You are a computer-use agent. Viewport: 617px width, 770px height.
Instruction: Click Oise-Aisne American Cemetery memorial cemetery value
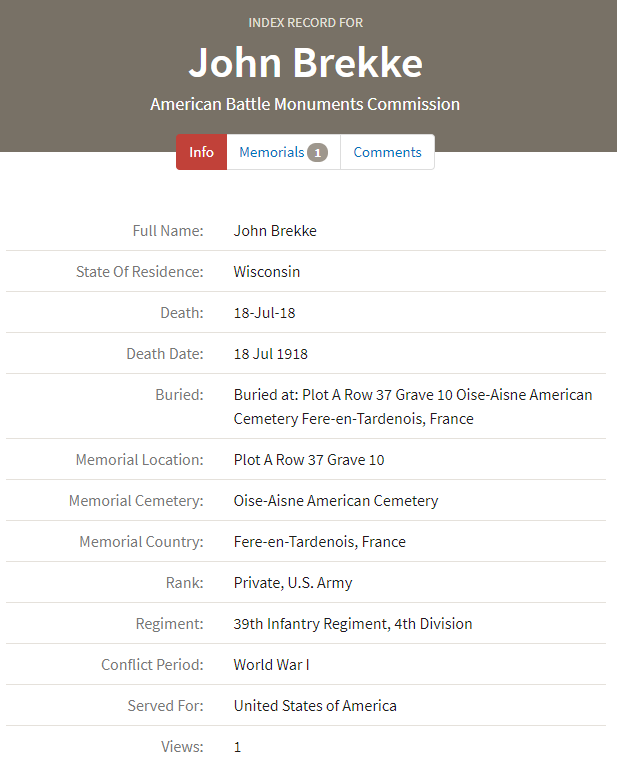click(336, 501)
